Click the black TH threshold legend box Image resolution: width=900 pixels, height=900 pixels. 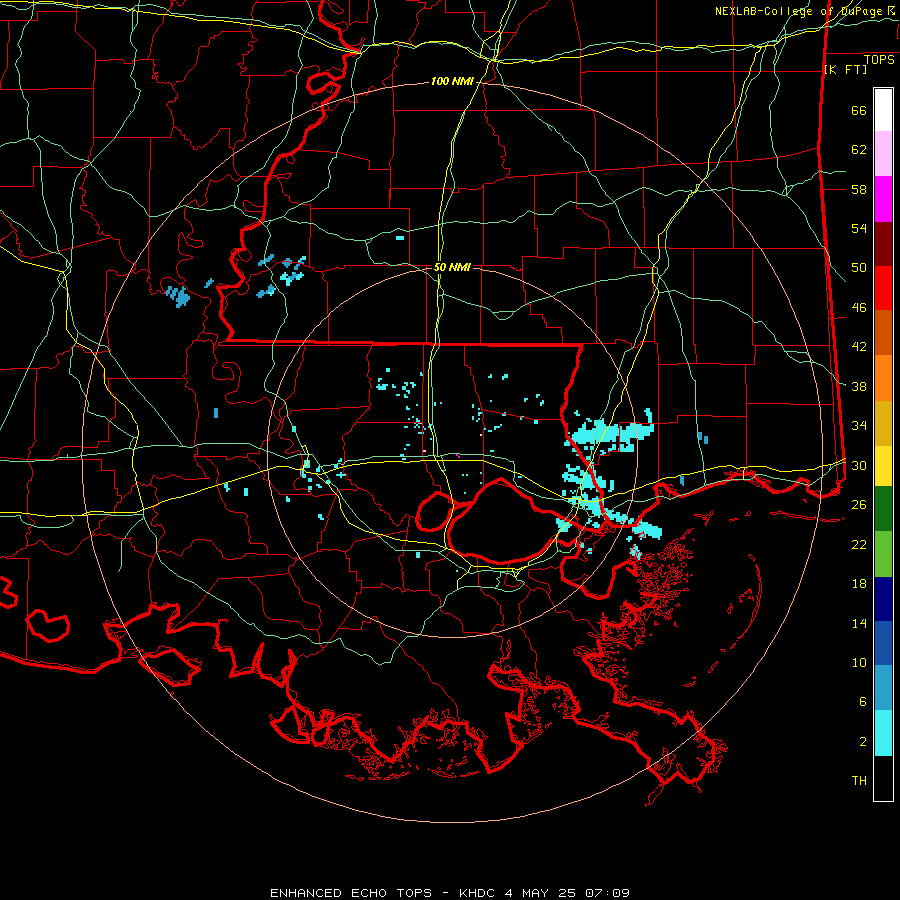tap(883, 778)
